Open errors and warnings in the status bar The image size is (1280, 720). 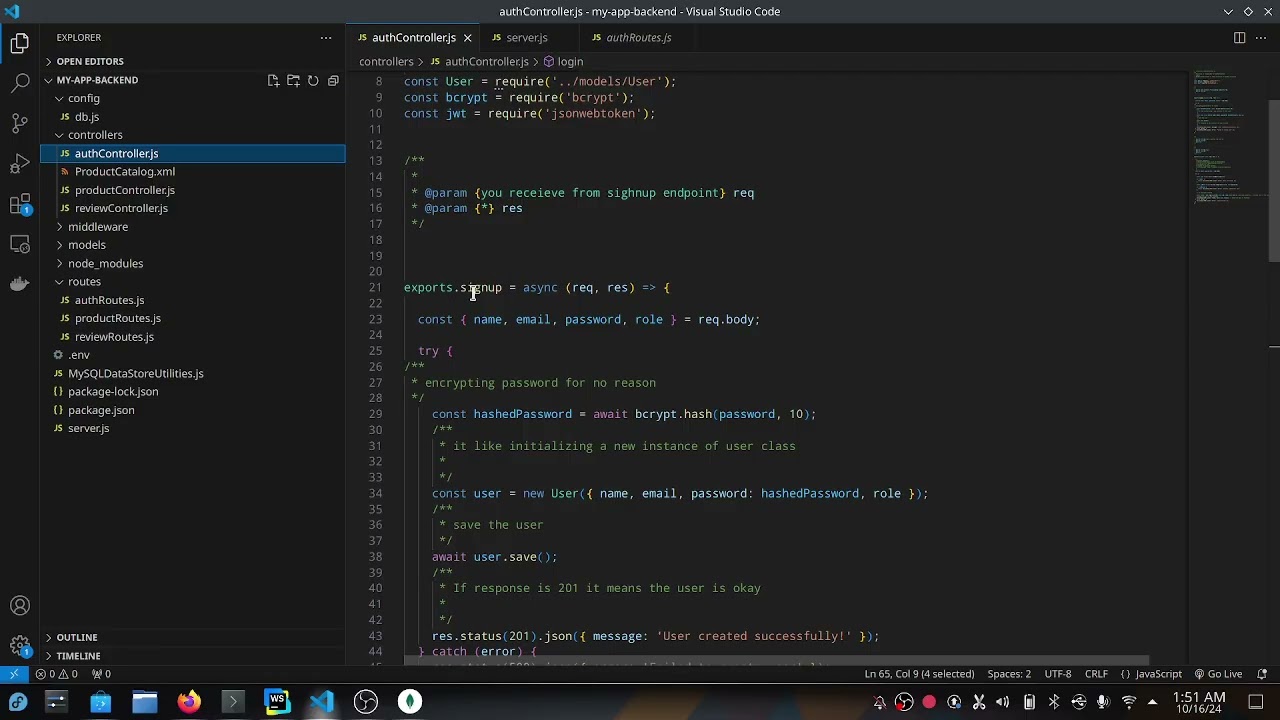tap(56, 674)
